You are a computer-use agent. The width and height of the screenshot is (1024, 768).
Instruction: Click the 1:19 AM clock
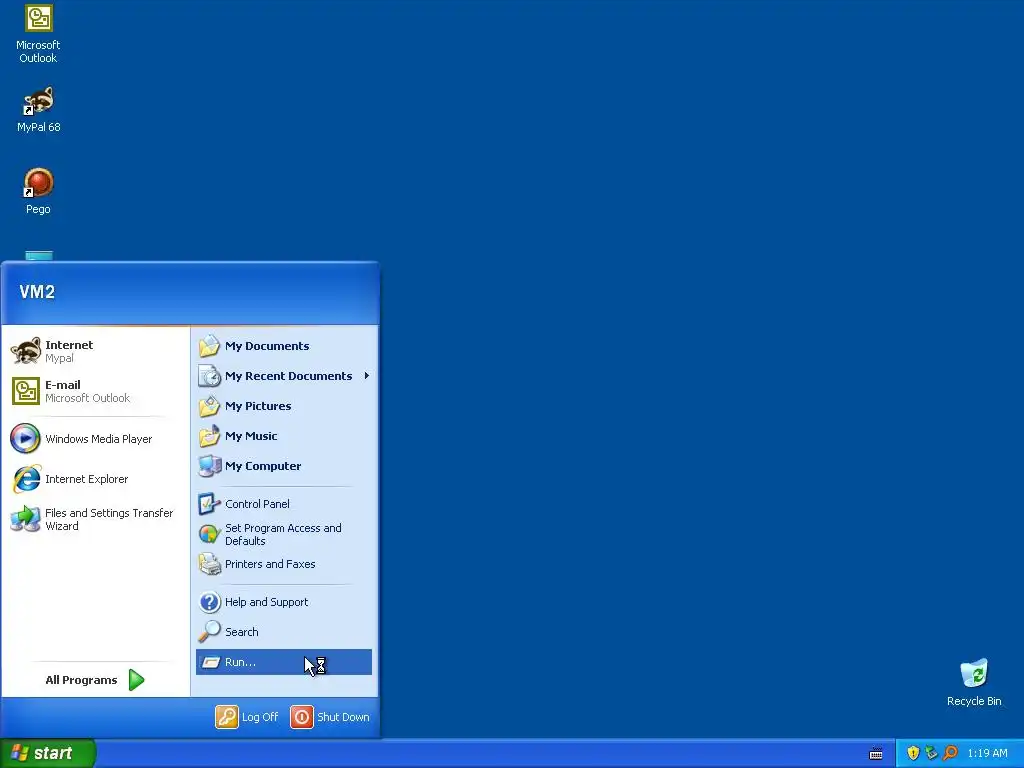coord(987,754)
